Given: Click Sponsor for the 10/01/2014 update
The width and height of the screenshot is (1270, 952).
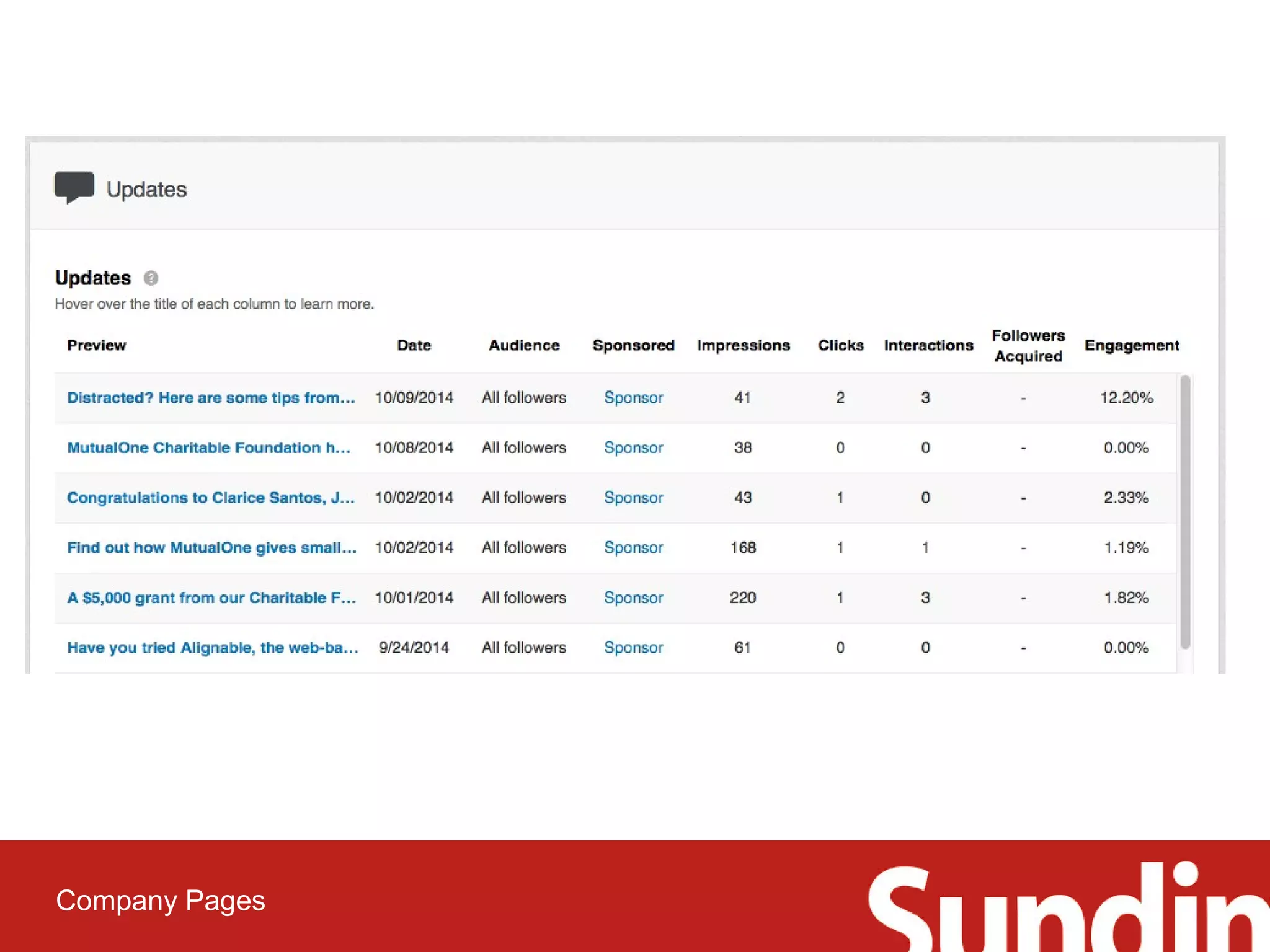Looking at the screenshot, I should point(634,597).
